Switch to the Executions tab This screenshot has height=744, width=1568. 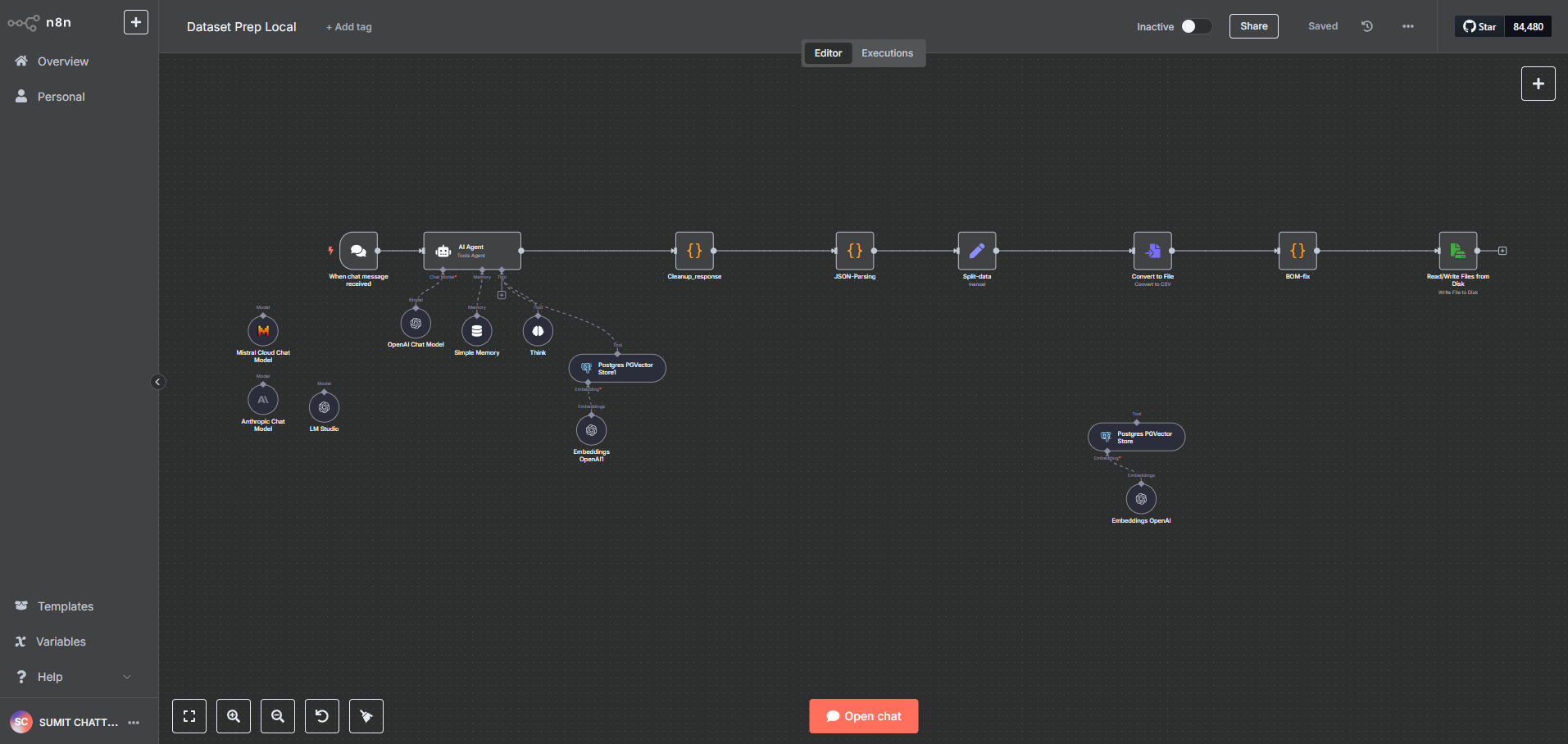888,52
